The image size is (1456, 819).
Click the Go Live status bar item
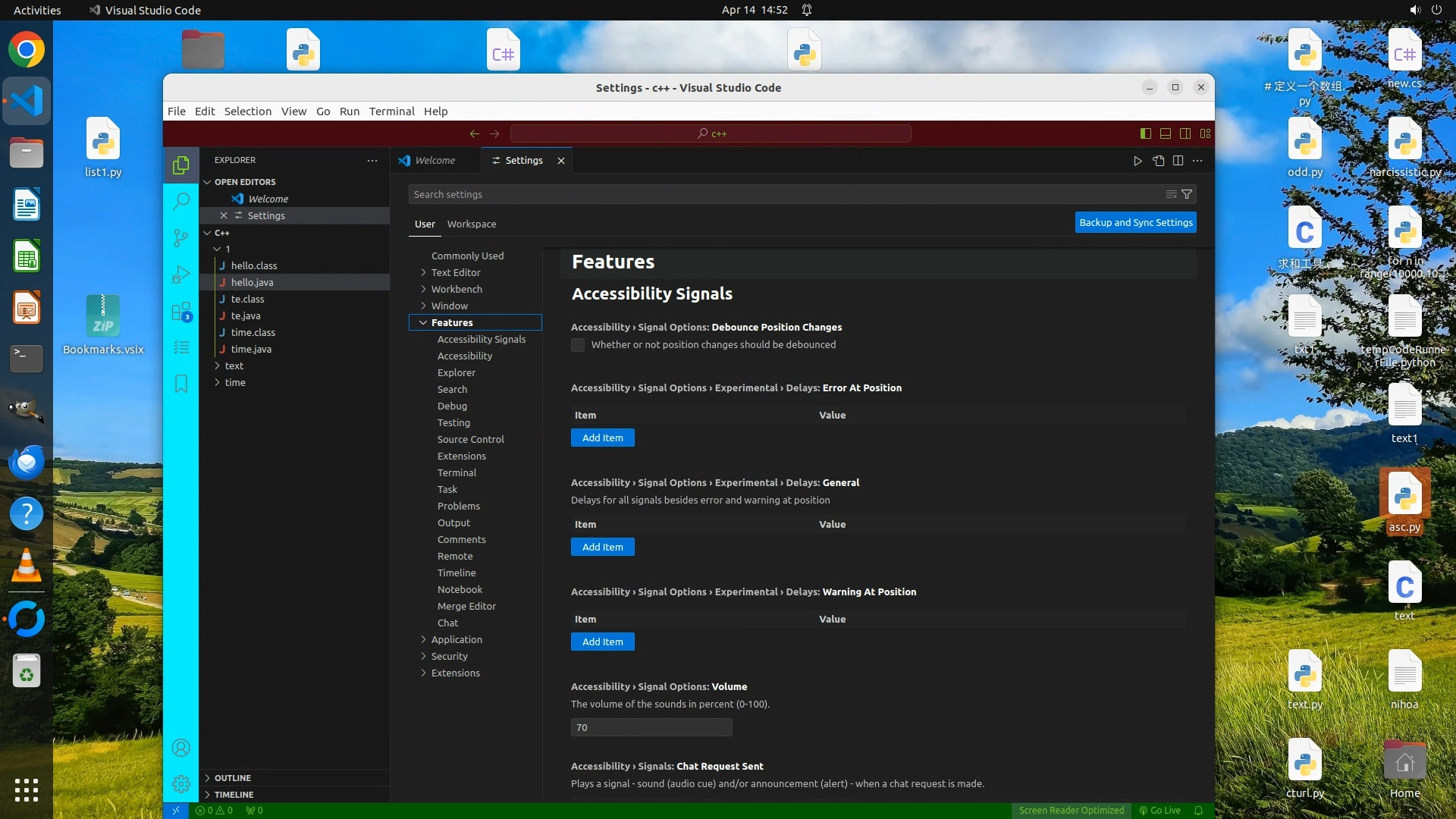tap(1159, 810)
